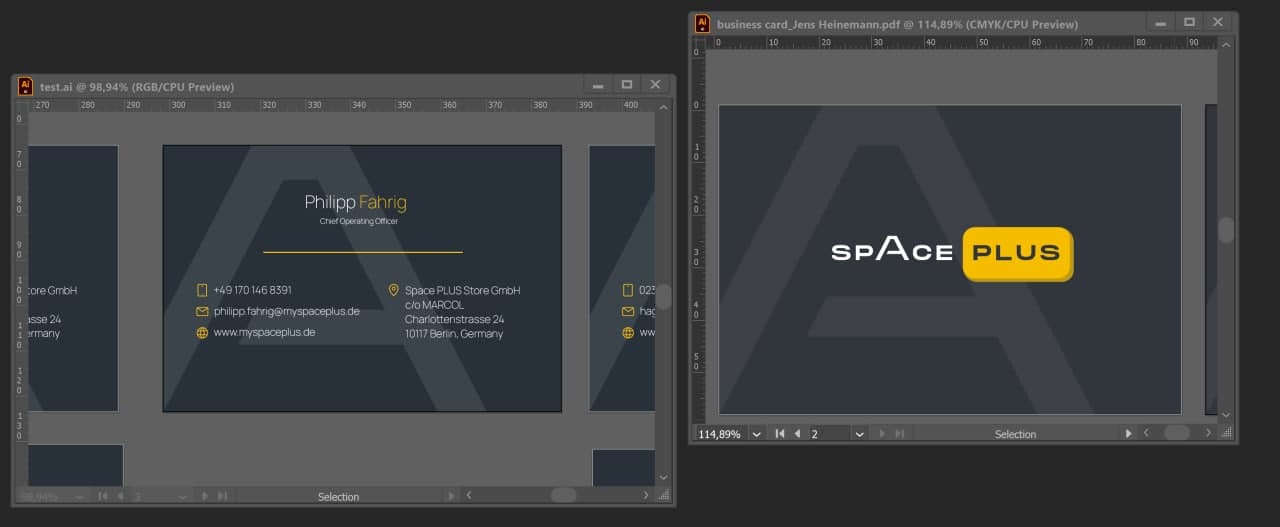Click left horizontal scroll arrow in test.ai window
Screen dimensions: 1280x527
[468, 495]
